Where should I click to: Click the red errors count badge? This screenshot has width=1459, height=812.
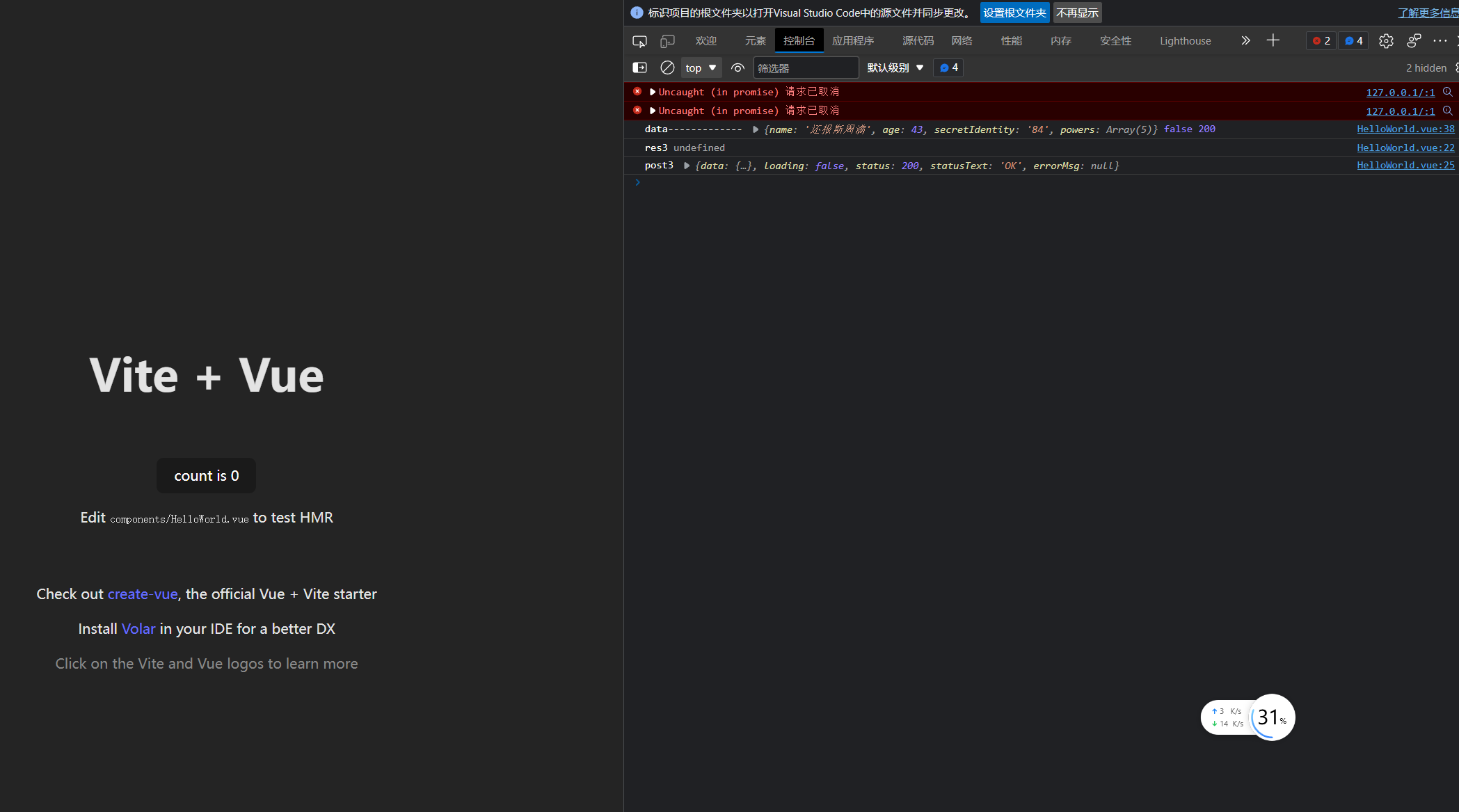tap(1321, 41)
